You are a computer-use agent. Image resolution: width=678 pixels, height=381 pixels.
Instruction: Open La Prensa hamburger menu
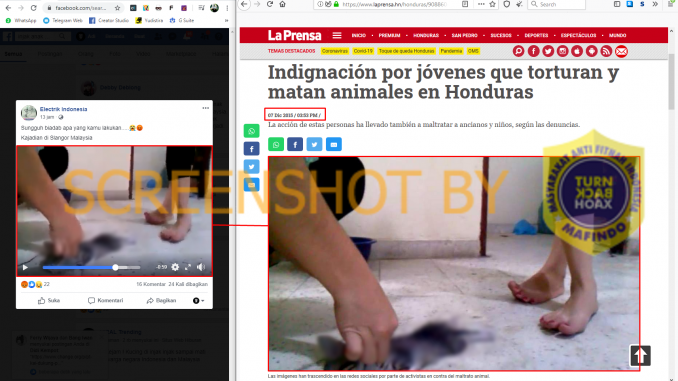(x=337, y=35)
